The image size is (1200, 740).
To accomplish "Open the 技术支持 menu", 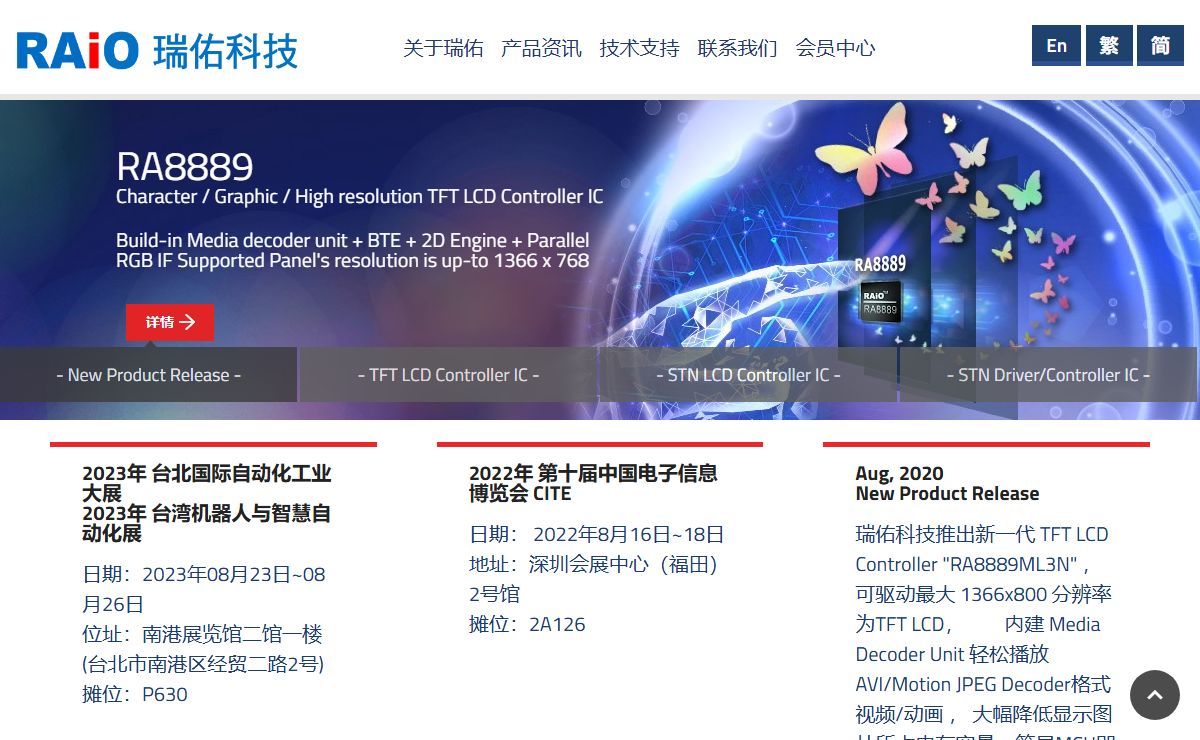I will coord(639,48).
